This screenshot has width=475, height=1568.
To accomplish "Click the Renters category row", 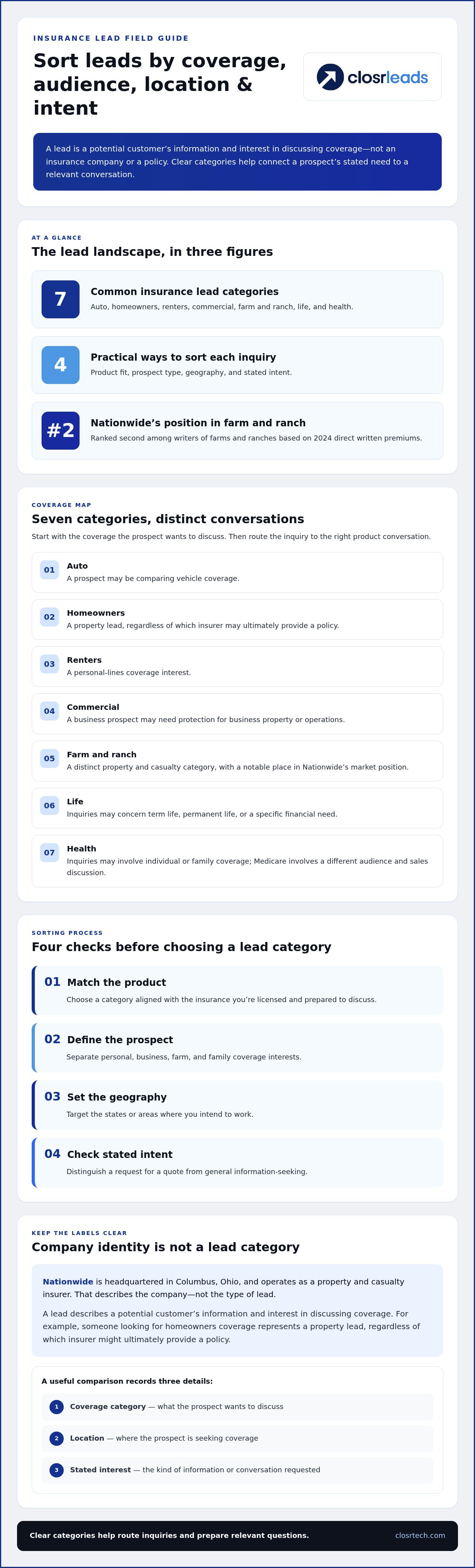I will pyautogui.click(x=237, y=667).
